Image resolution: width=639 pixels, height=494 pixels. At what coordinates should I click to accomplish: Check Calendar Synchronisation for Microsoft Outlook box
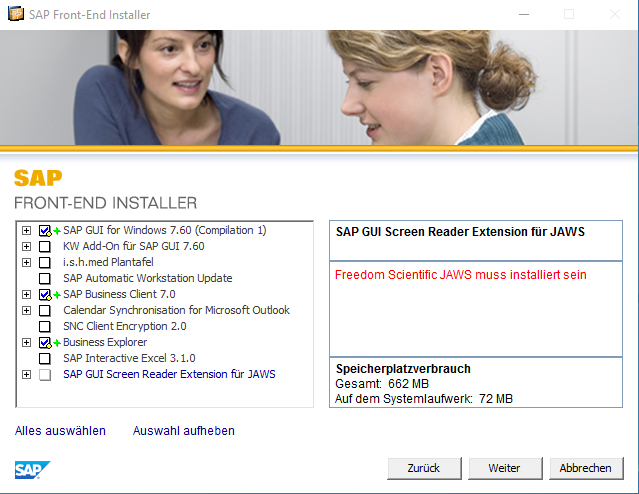point(44,311)
